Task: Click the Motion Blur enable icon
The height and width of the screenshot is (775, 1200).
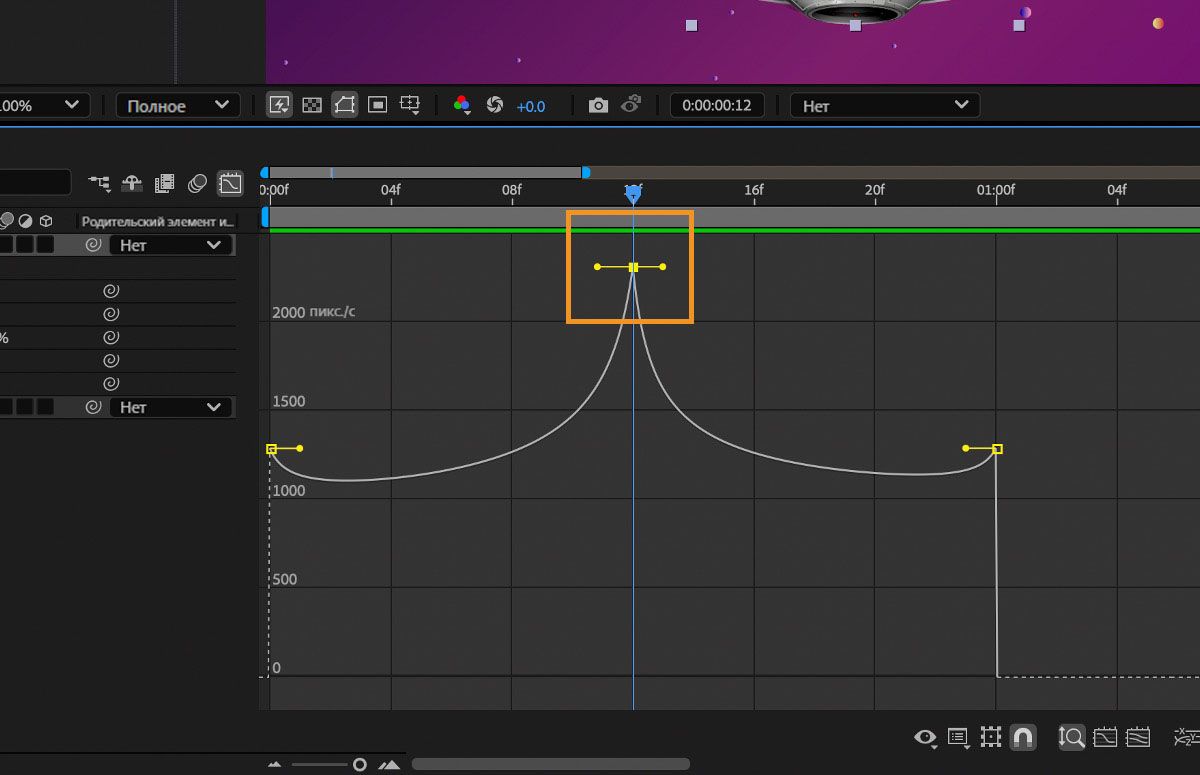Action: (x=198, y=184)
